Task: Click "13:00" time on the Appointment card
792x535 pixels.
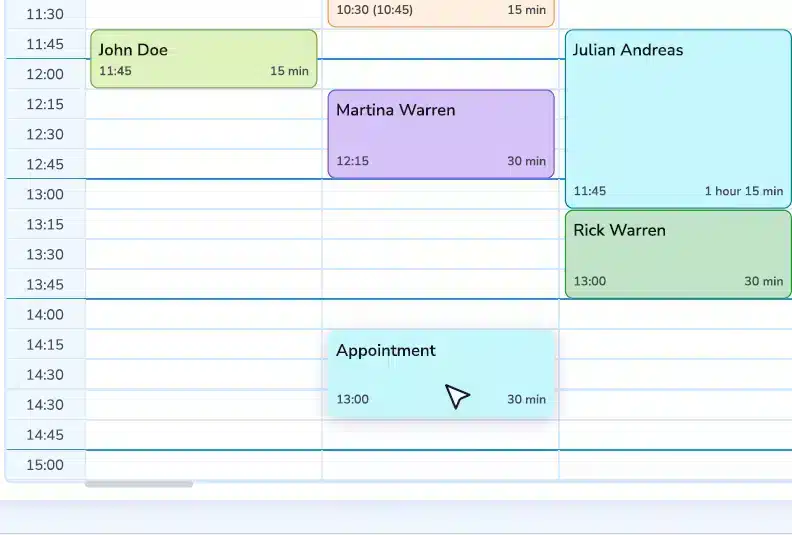Action: pyautogui.click(x=353, y=400)
